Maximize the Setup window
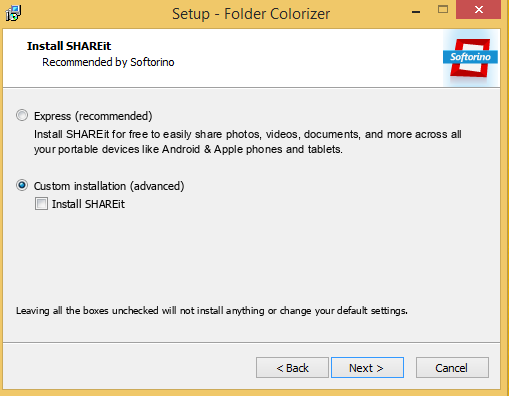This screenshot has width=509, height=396. pos(443,10)
